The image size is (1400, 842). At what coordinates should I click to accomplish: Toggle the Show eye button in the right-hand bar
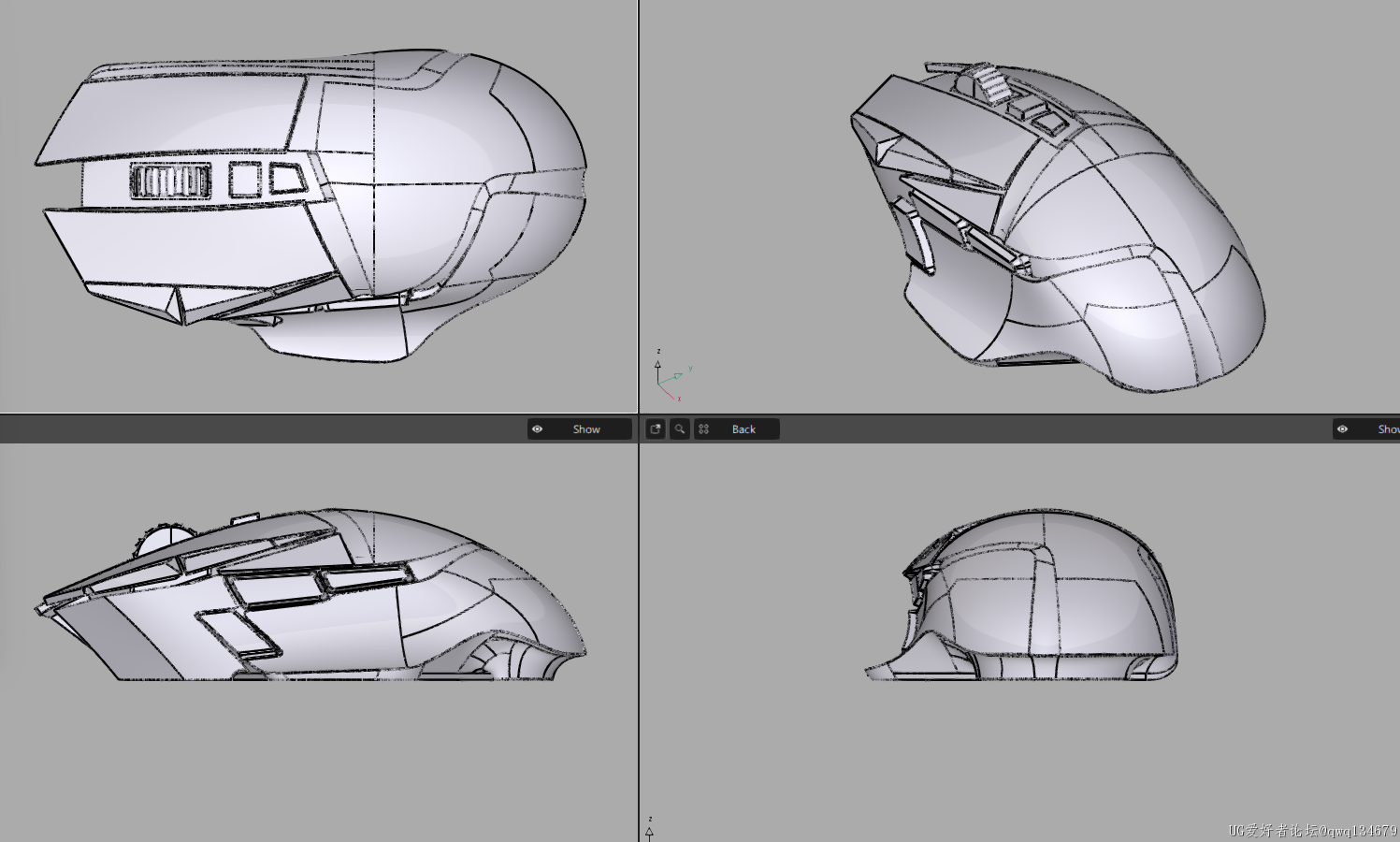tap(1366, 429)
